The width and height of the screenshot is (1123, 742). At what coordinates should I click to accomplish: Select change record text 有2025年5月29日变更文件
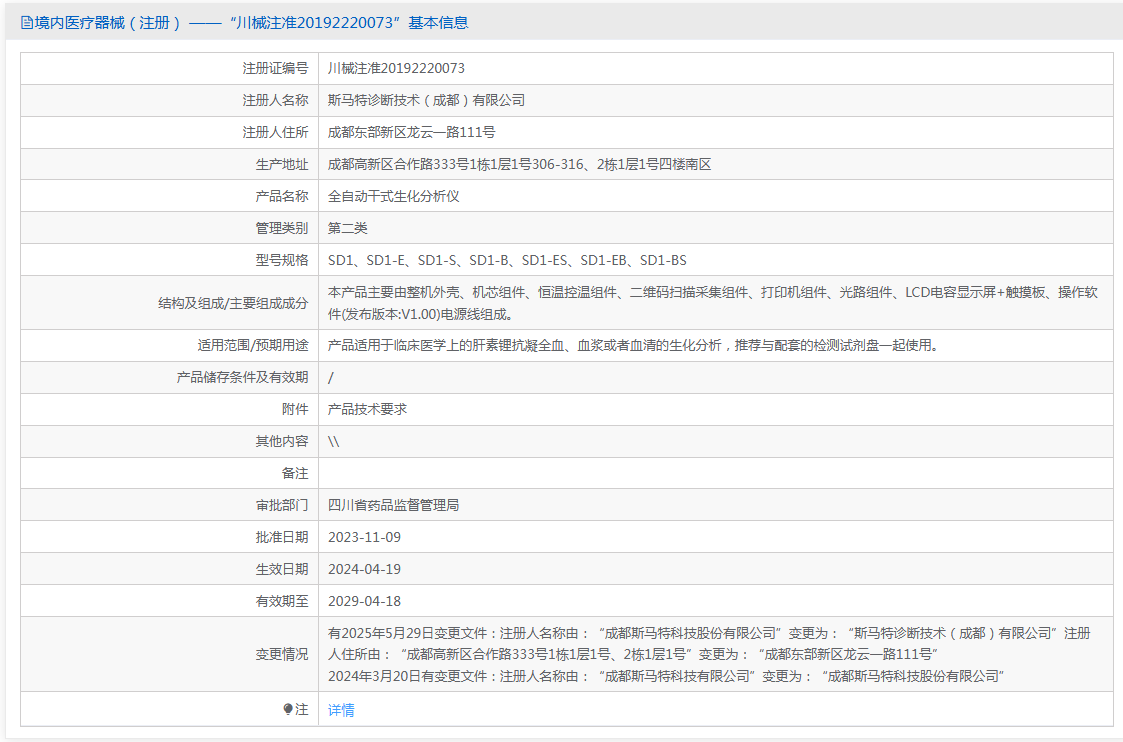point(709,643)
